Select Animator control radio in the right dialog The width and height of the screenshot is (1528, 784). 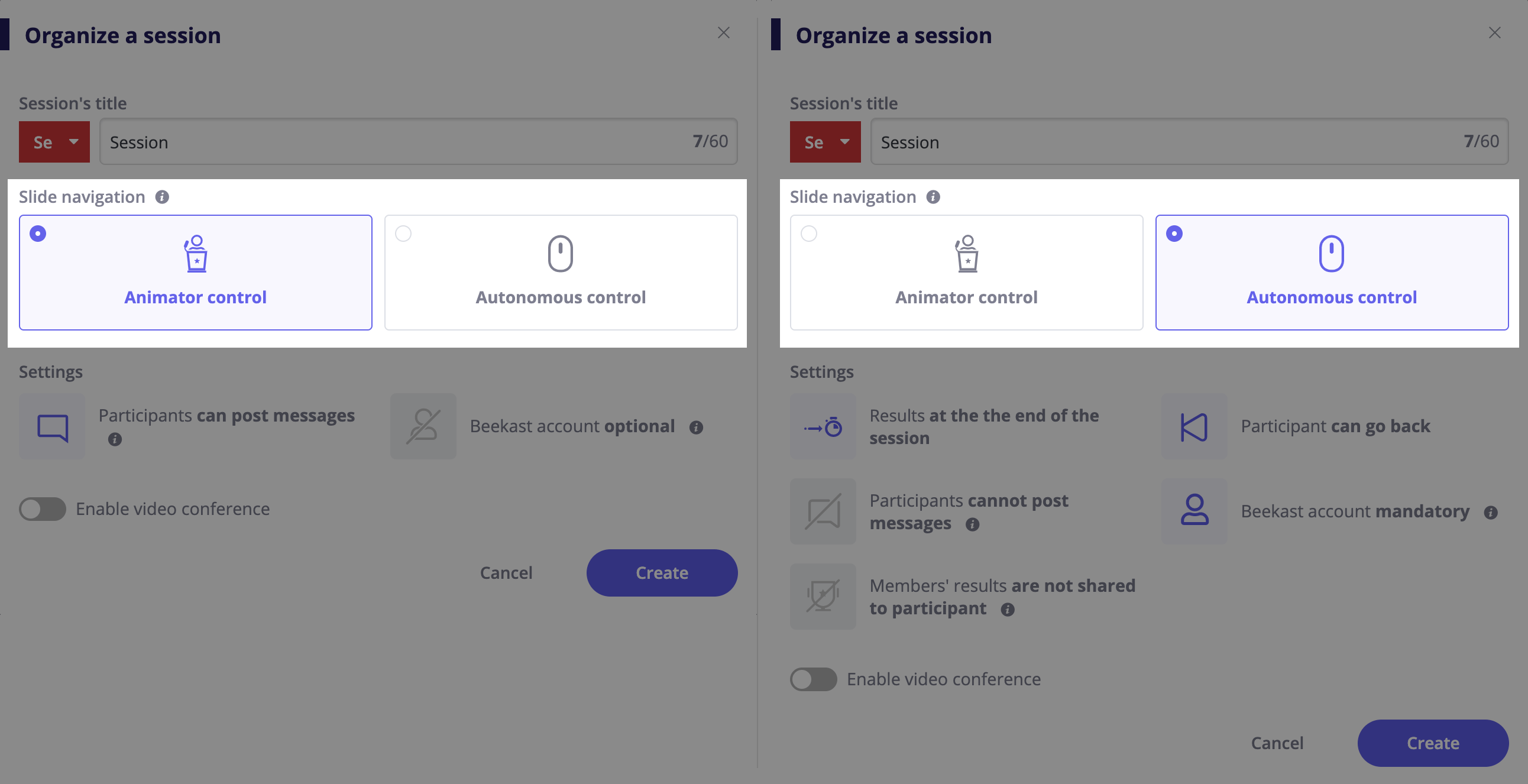(809, 234)
